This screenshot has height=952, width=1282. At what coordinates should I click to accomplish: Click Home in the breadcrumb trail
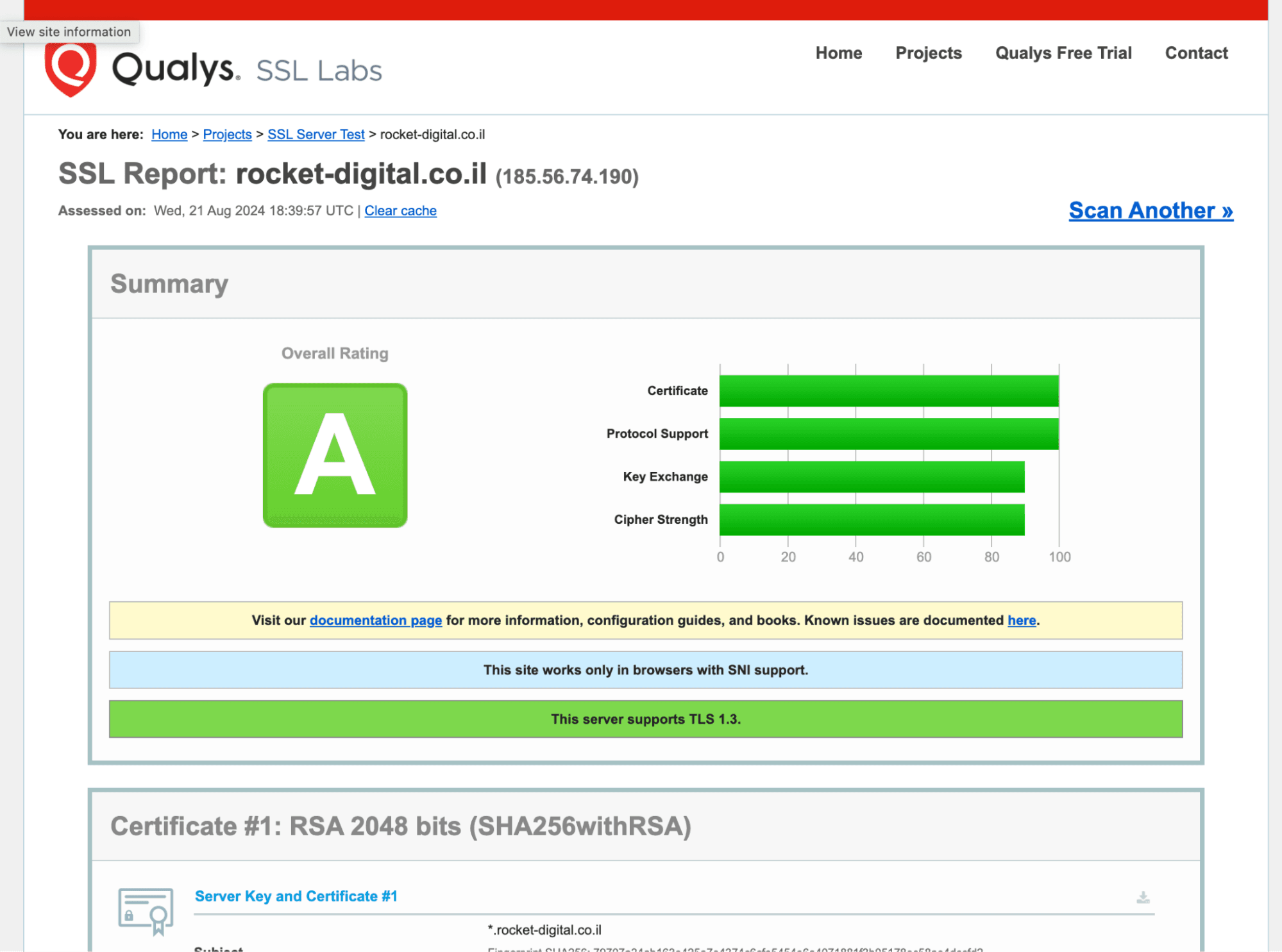(169, 135)
